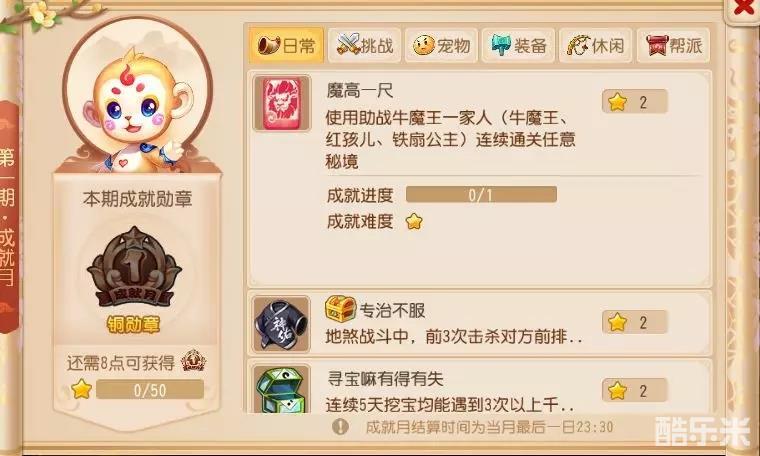Image resolution: width=760 pixels, height=456 pixels.
Task: Click the 成就进度 0/1 progress bar
Action: [481, 195]
